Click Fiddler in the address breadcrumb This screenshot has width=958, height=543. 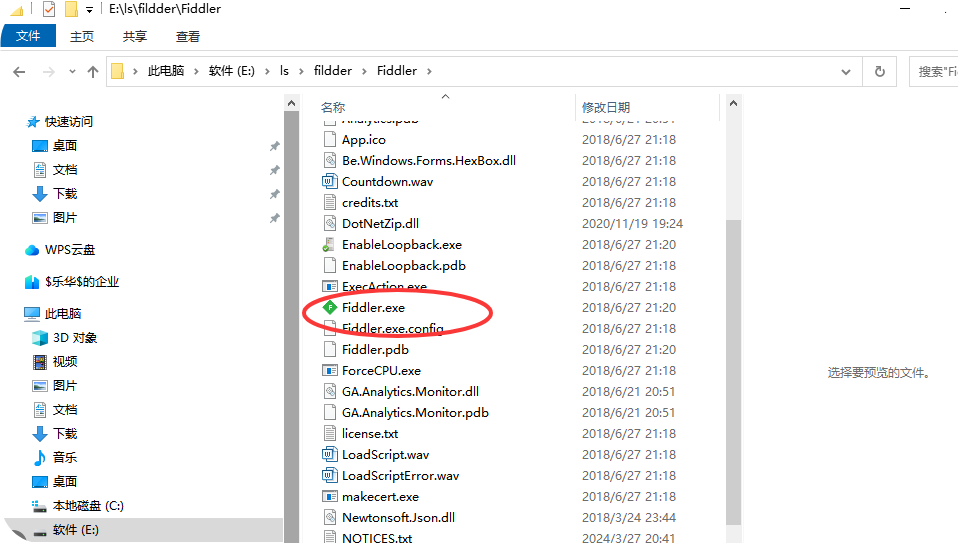(397, 71)
